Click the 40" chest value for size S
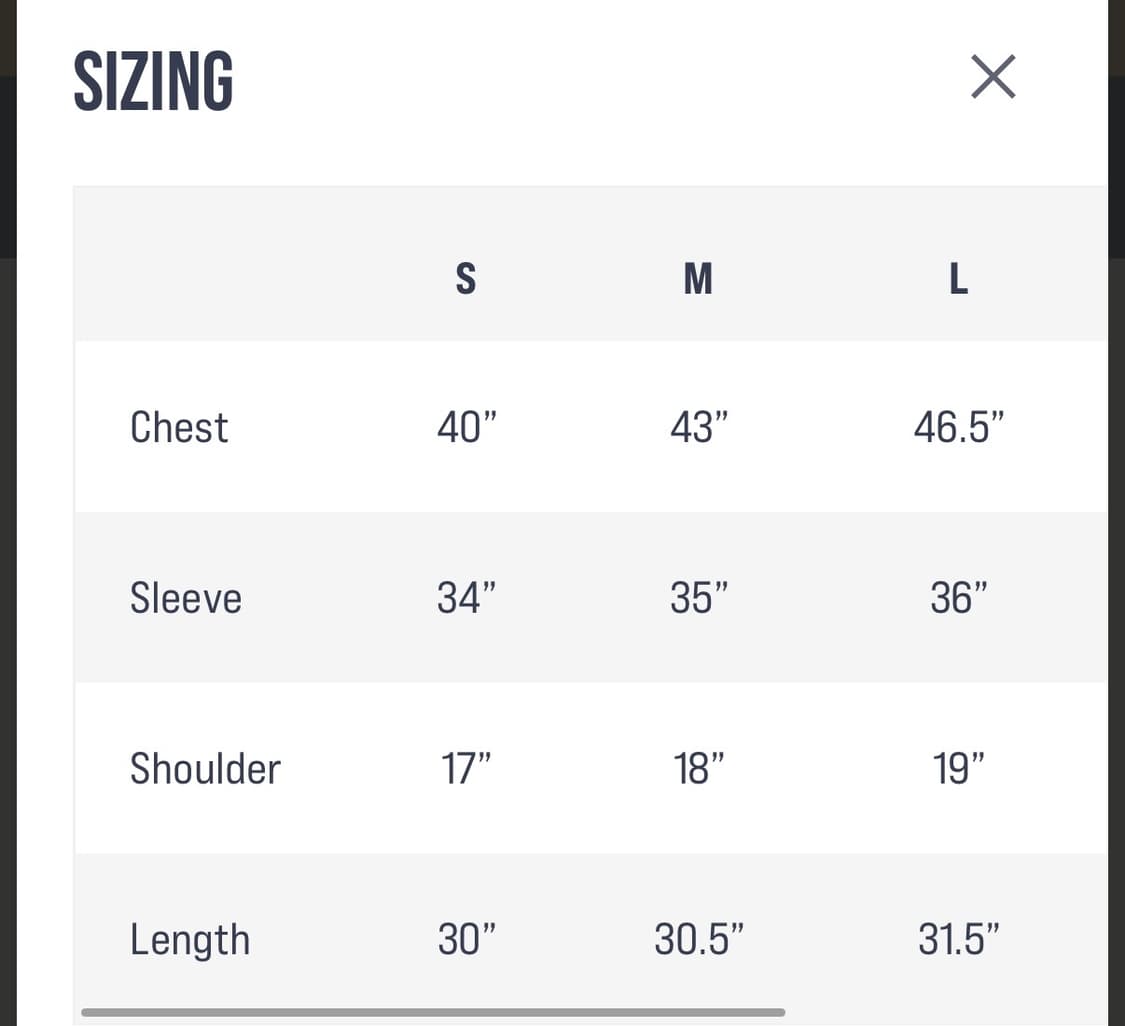 [x=467, y=428]
